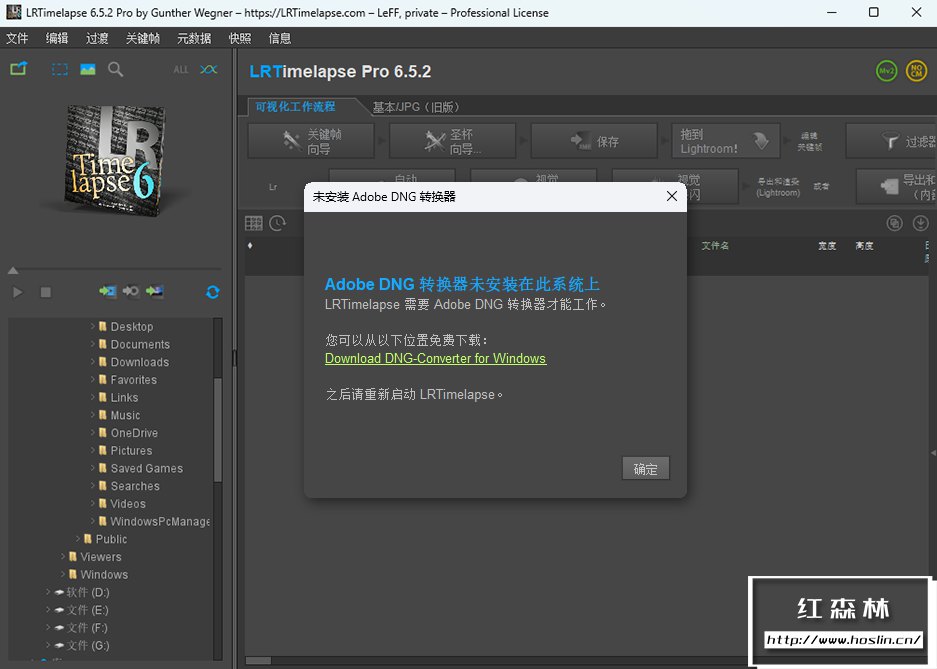Open the Download DNG-Converter for Windows link
Image resolution: width=937 pixels, height=669 pixels.
coord(436,358)
